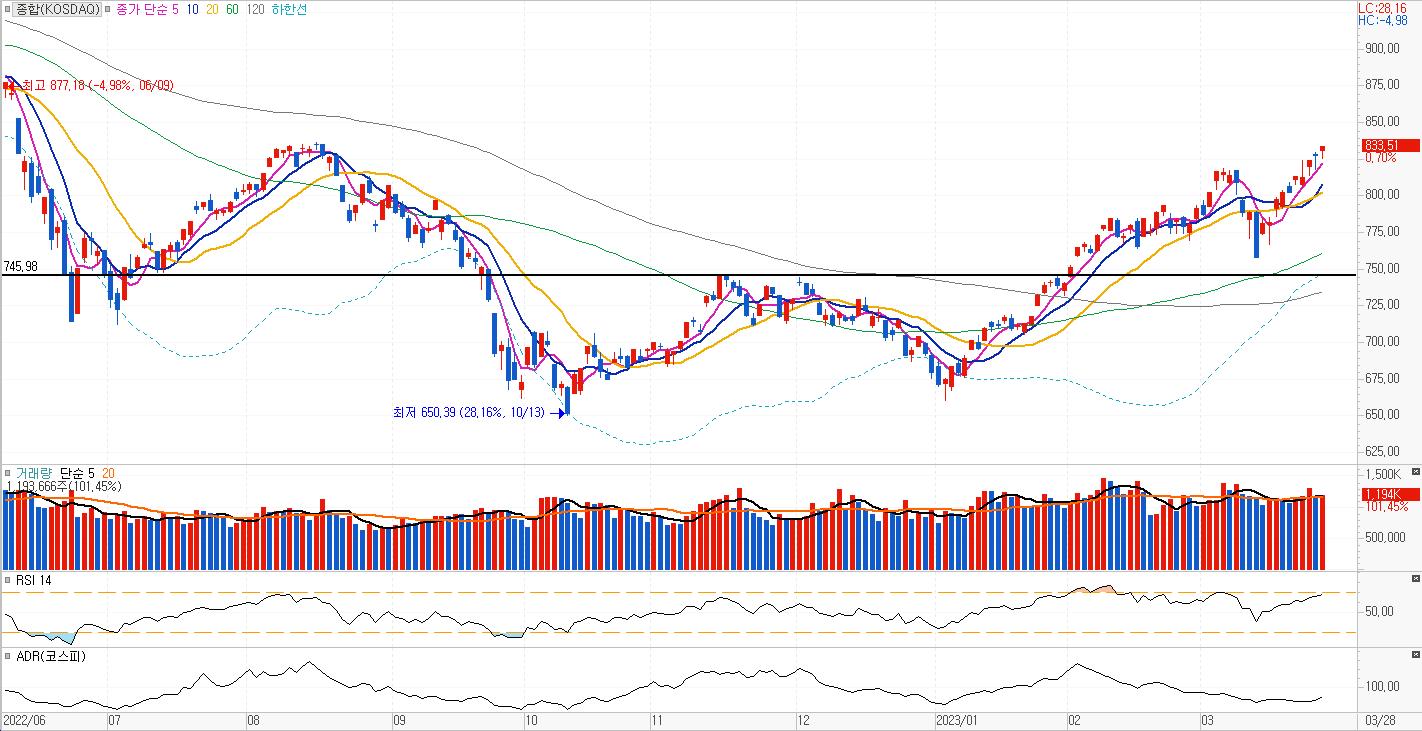Select the gray 120-day moving average label
The width and height of the screenshot is (1422, 731).
255,9
